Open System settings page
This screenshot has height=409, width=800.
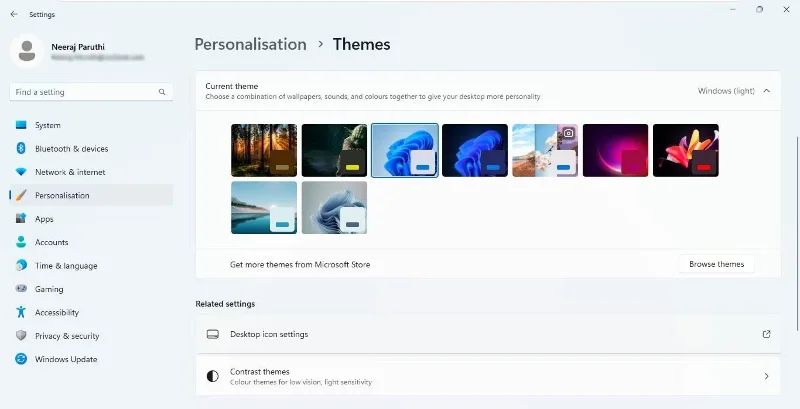pyautogui.click(x=91, y=125)
